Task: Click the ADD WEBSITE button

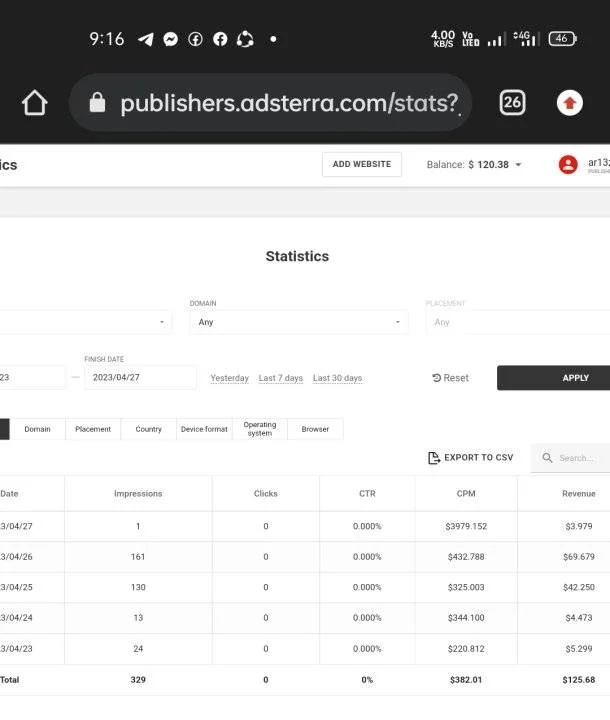Action: tap(362, 164)
